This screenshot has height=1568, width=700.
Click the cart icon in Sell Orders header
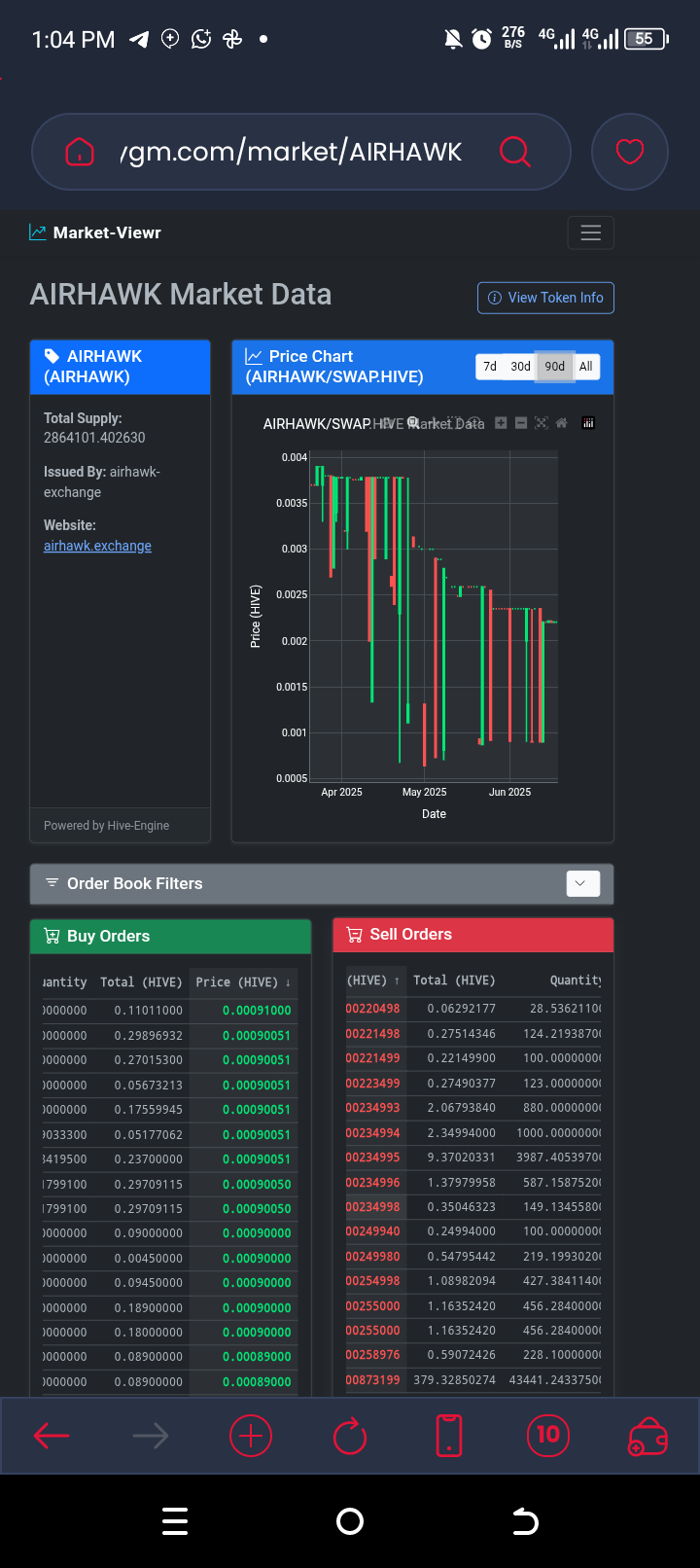tap(354, 934)
